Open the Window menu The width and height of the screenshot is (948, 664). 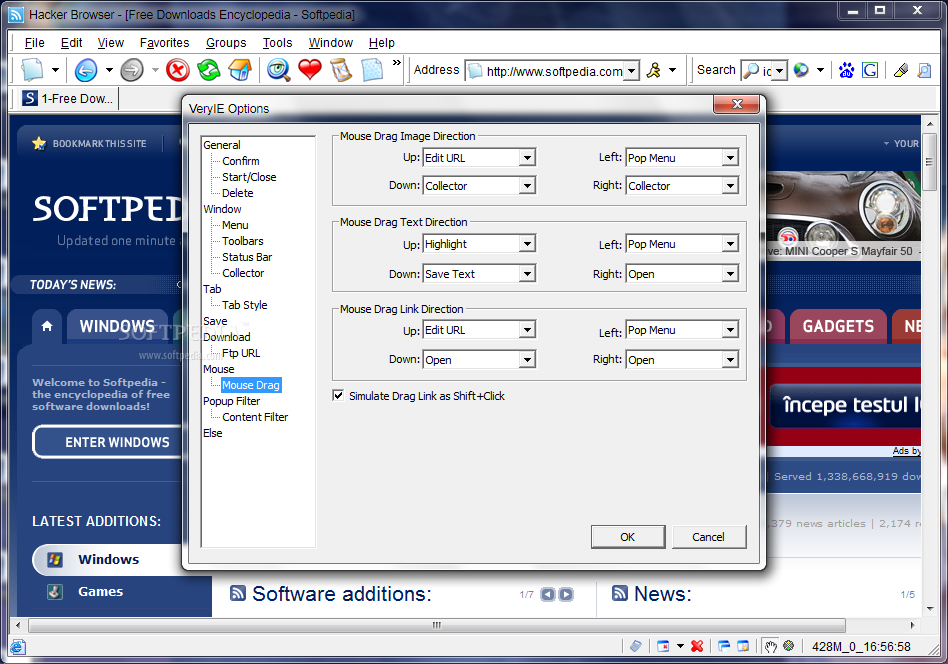[331, 42]
